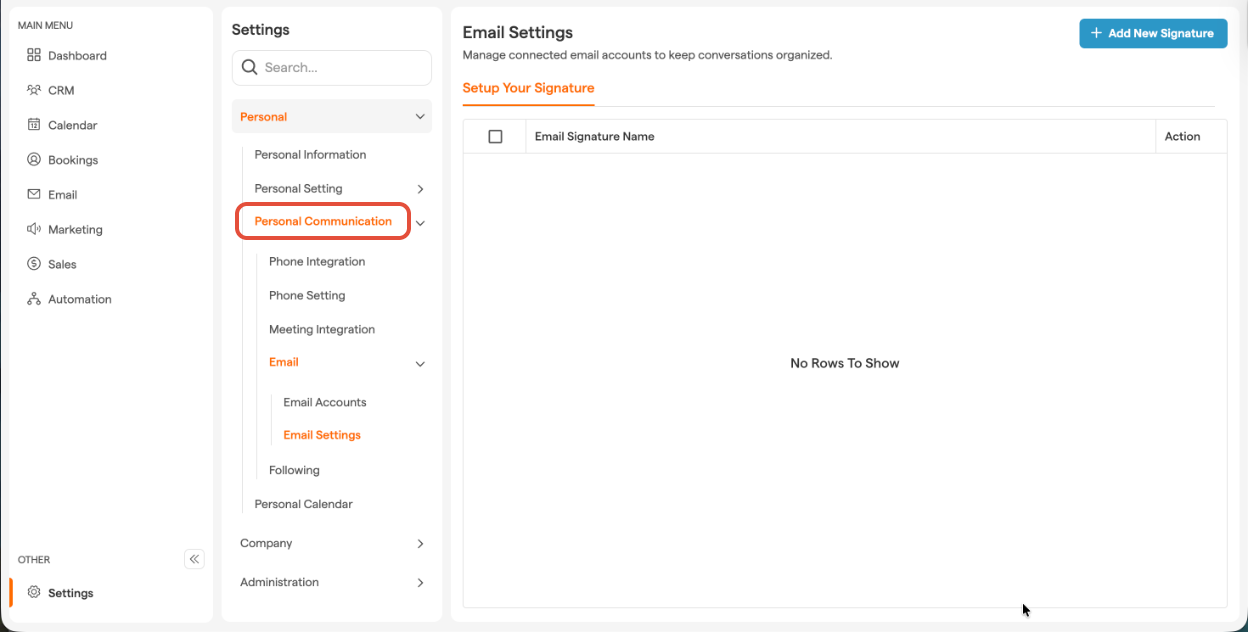1248x632 pixels.
Task: Click the Bookings person icon
Action: click(x=34, y=160)
